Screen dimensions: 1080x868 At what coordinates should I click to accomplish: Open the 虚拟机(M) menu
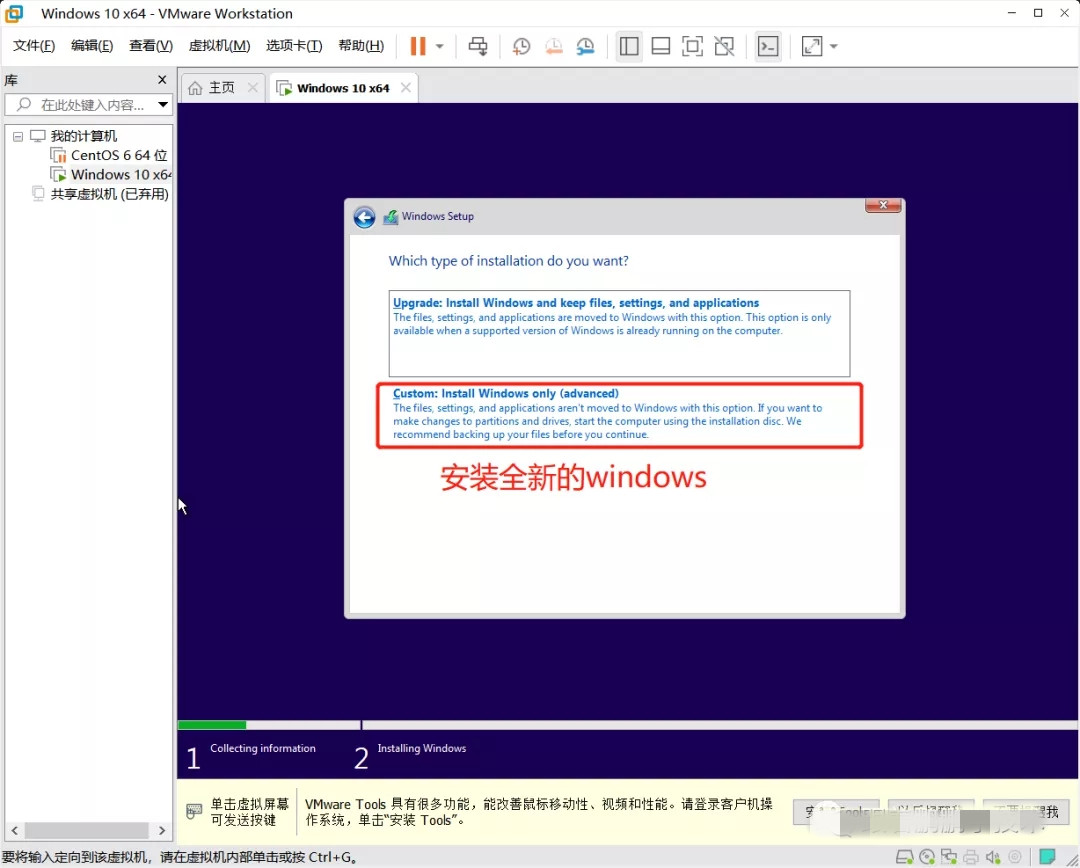[219, 46]
